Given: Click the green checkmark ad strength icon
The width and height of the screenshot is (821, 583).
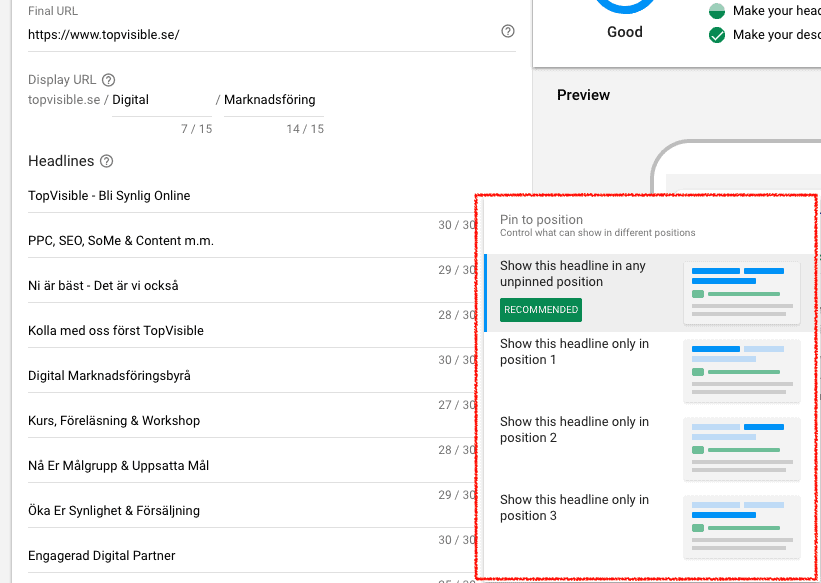Looking at the screenshot, I should tap(717, 35).
